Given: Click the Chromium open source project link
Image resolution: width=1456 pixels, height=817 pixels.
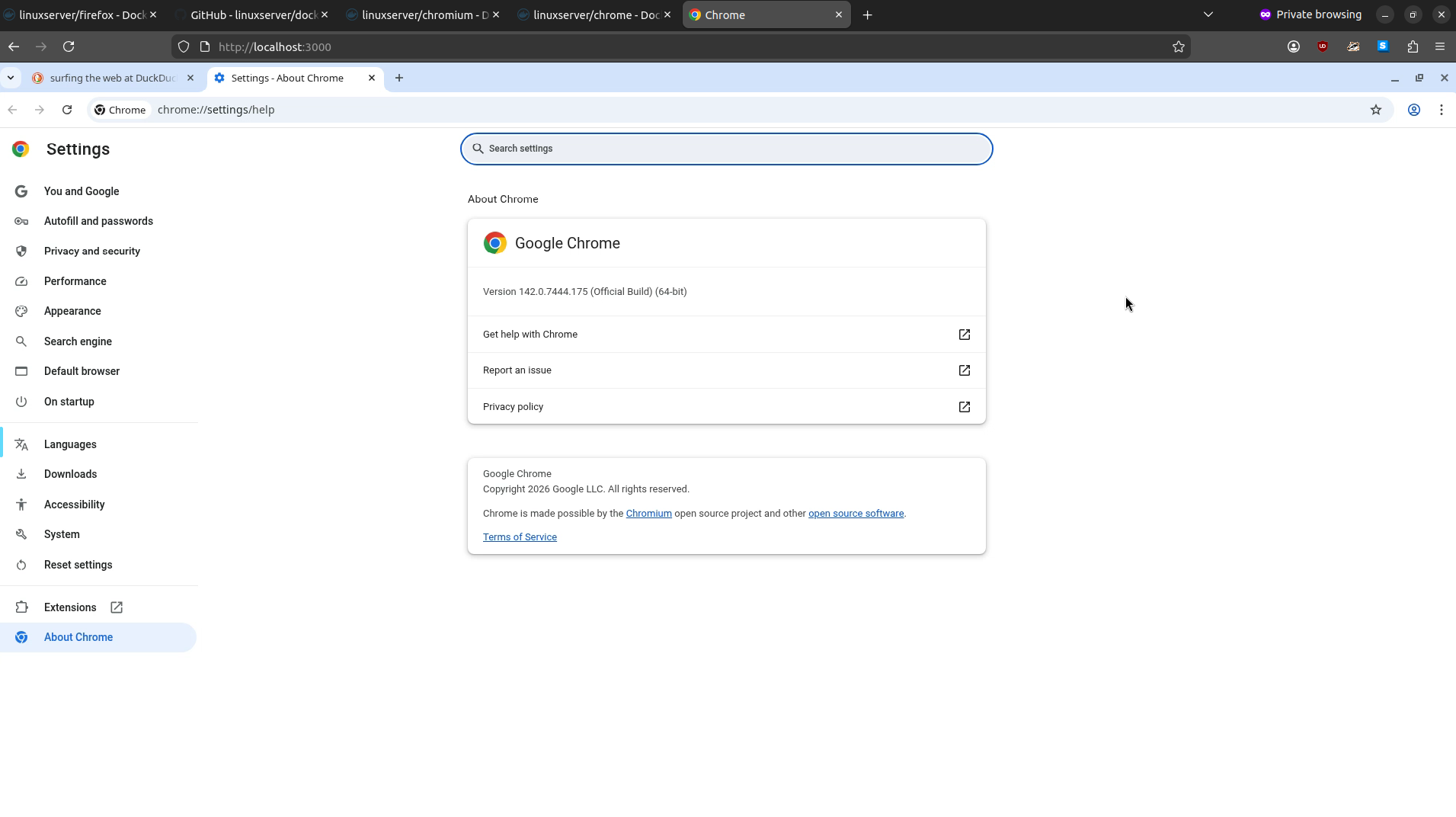Looking at the screenshot, I should pyautogui.click(x=648, y=513).
